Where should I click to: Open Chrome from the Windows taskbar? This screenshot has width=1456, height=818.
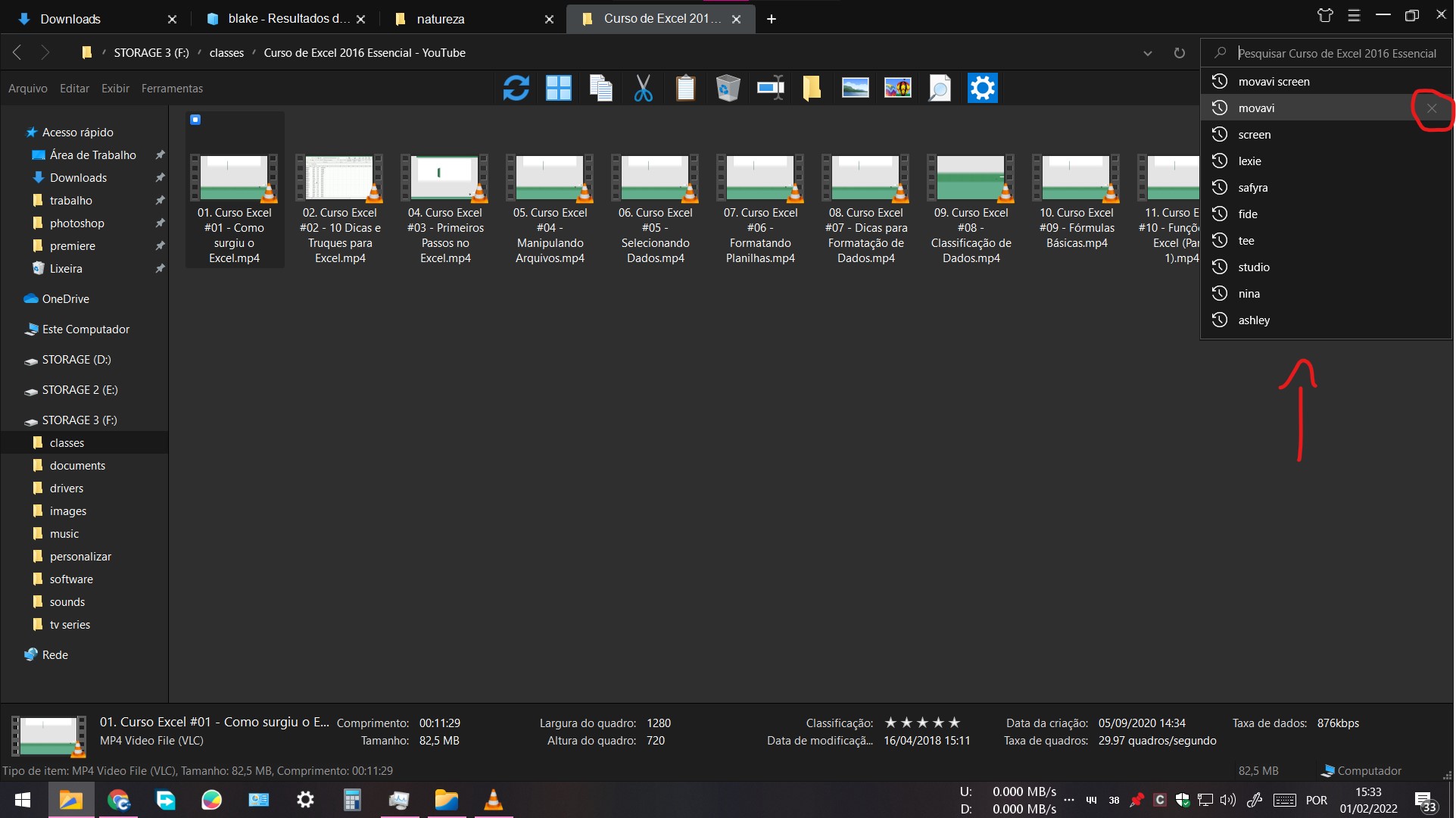pyautogui.click(x=119, y=800)
